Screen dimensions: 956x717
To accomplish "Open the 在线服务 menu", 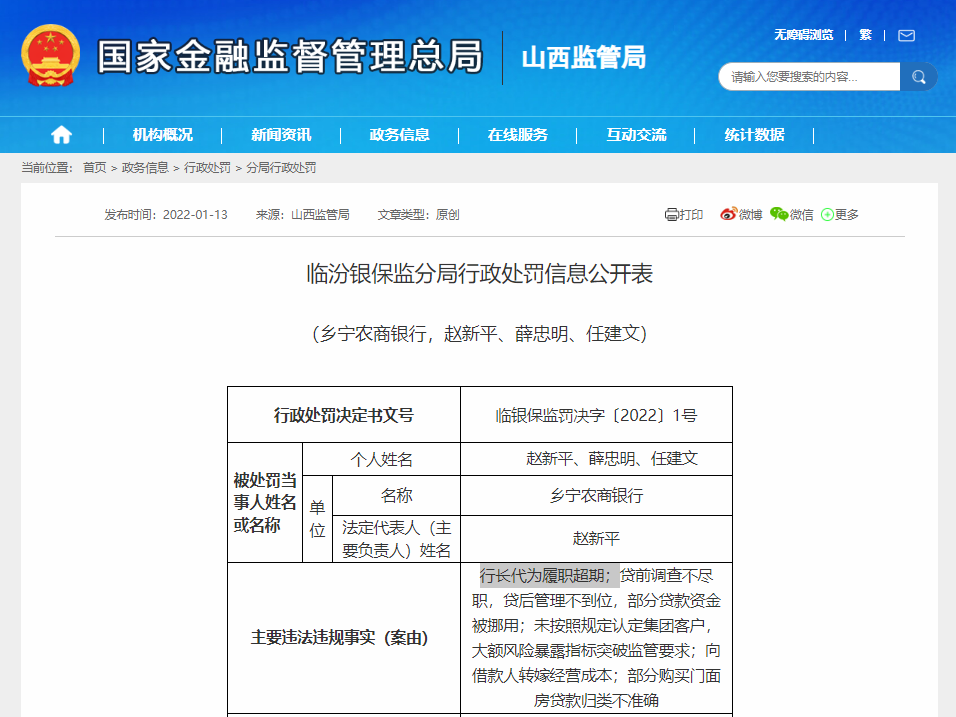I will click(518, 135).
